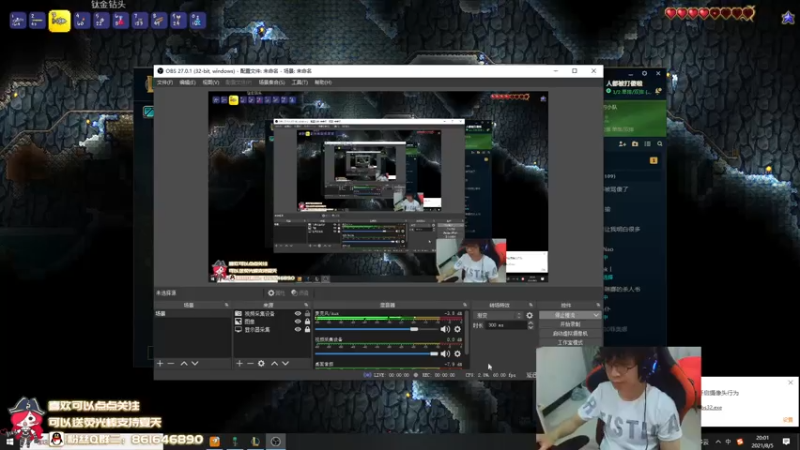Open the OBS icon on the taskbar
Image resolution: width=800 pixels, height=450 pixels.
pyautogui.click(x=276, y=441)
